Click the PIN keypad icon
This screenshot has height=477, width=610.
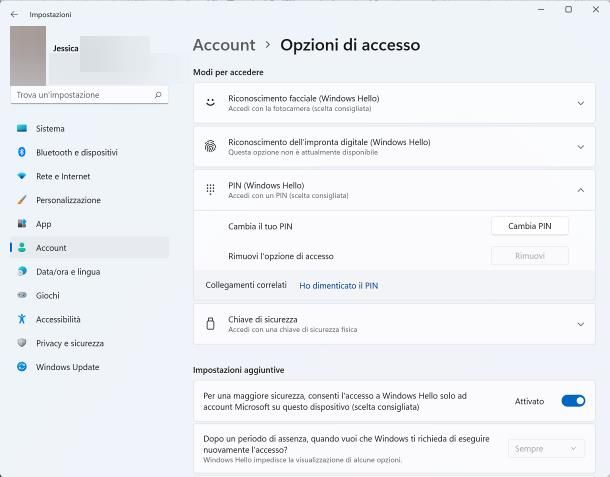(x=210, y=189)
